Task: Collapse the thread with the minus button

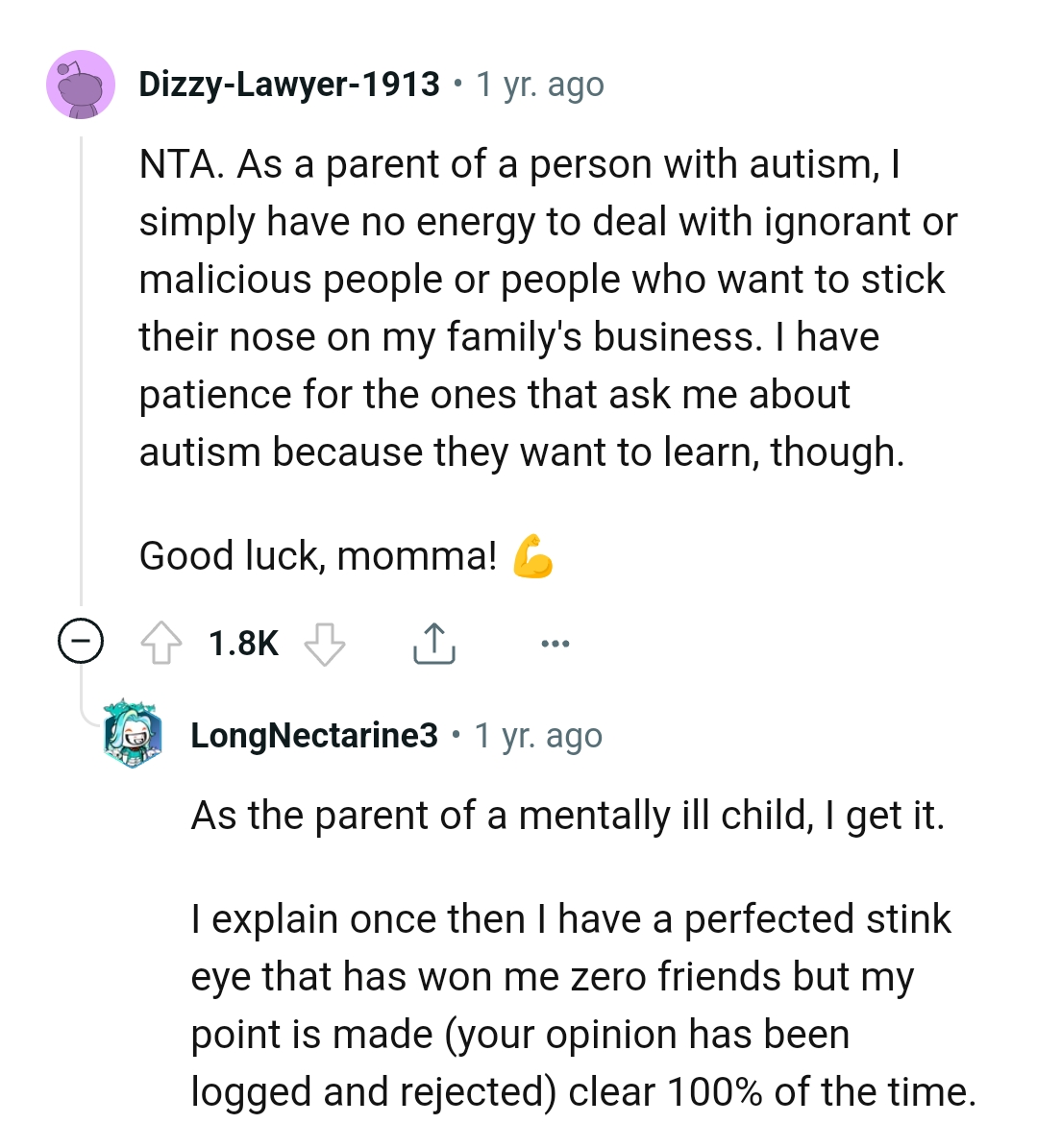Action: tap(82, 643)
